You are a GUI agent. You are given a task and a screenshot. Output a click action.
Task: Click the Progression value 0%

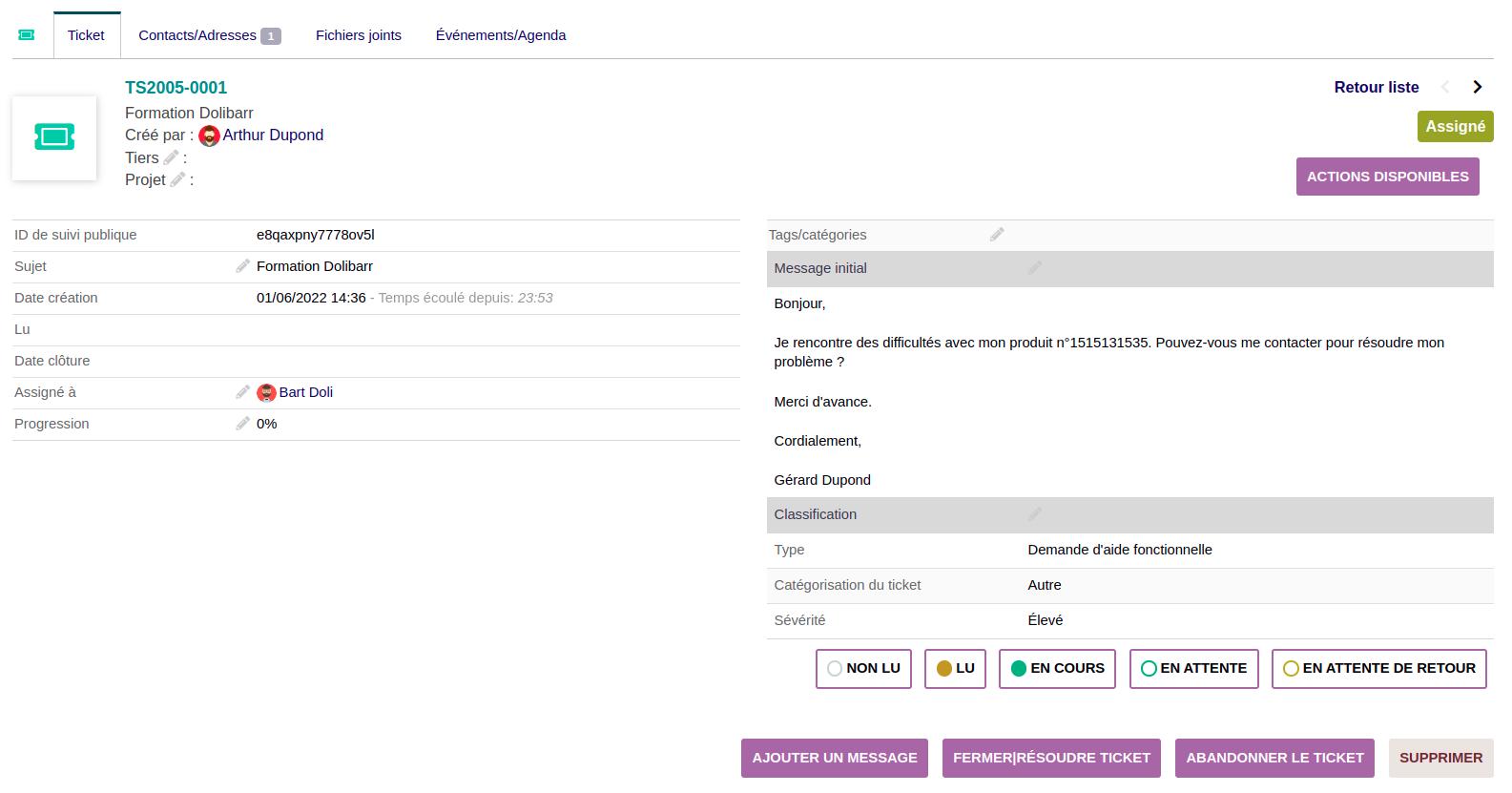[267, 424]
